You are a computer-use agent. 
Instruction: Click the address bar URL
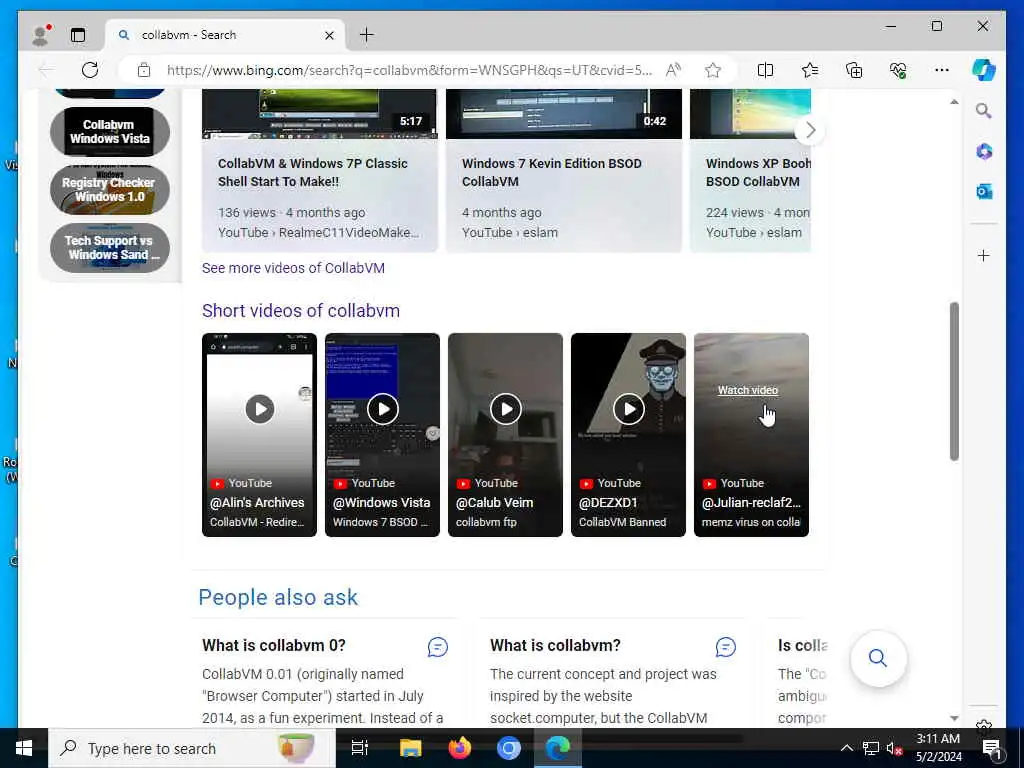(x=409, y=70)
